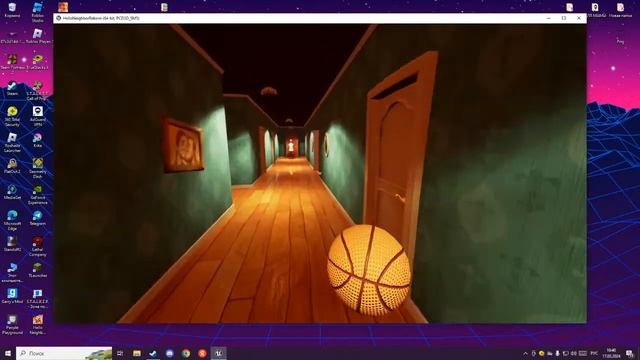The width and height of the screenshot is (640, 360).
Task: Open the Recycle Bin desktop icon
Action: coord(12,10)
